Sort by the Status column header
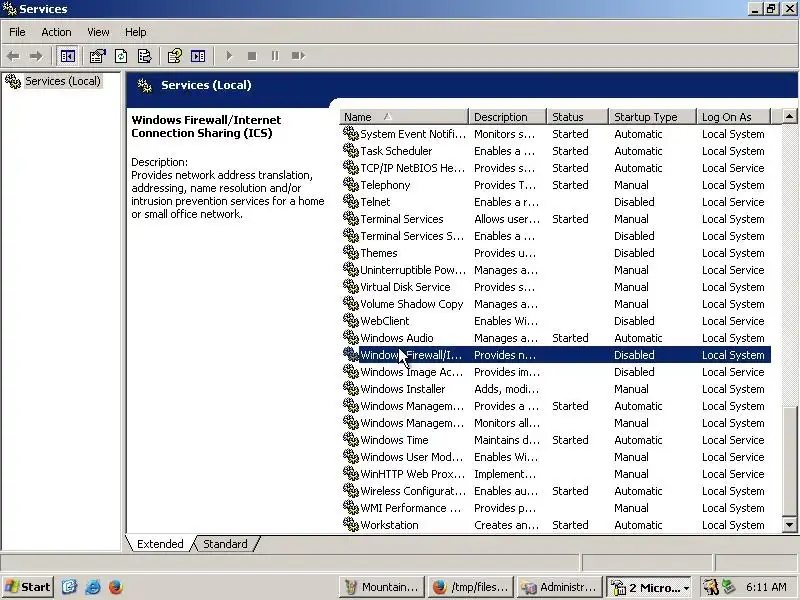800x600 pixels. (578, 117)
